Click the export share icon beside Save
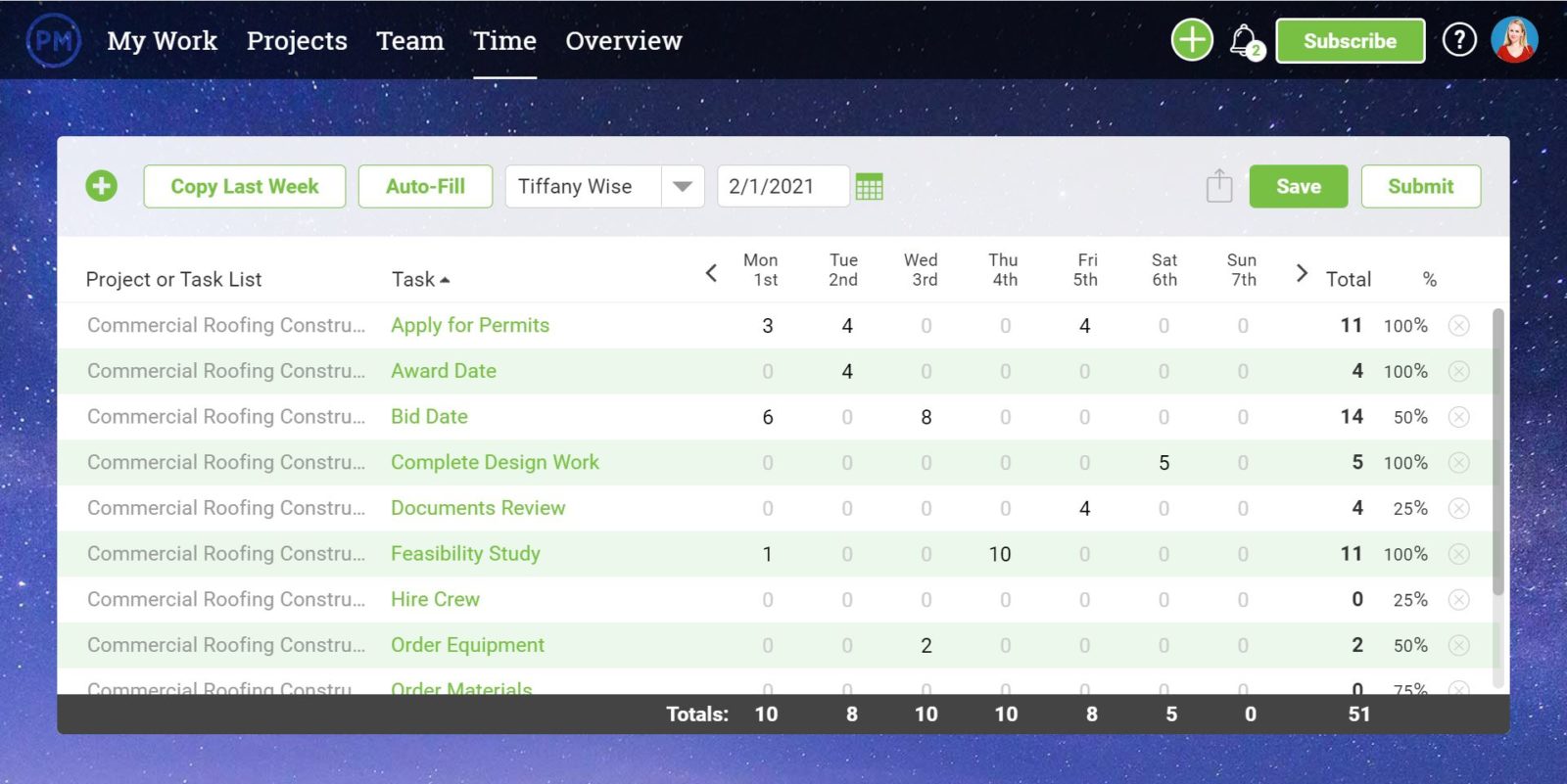Viewport: 1567px width, 784px height. 1218,186
